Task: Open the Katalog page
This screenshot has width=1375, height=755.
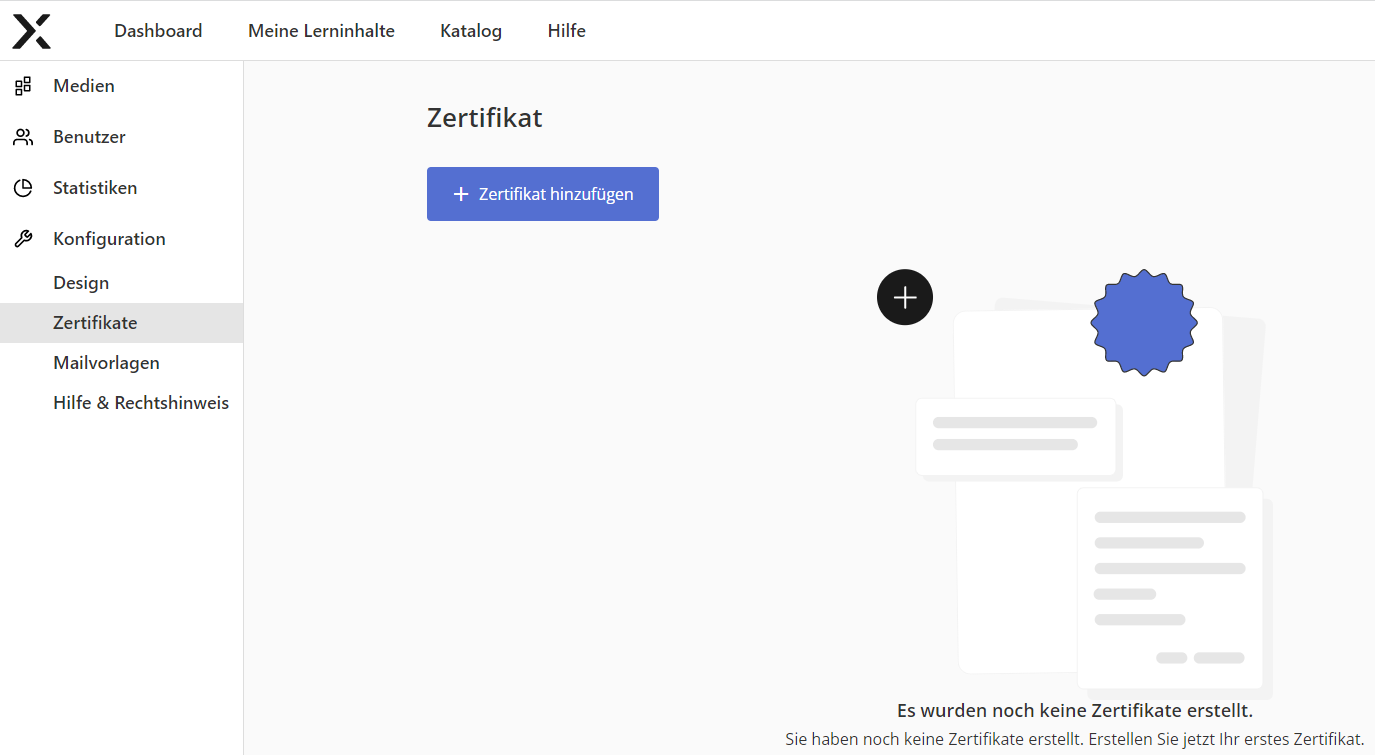Action: coord(471,31)
